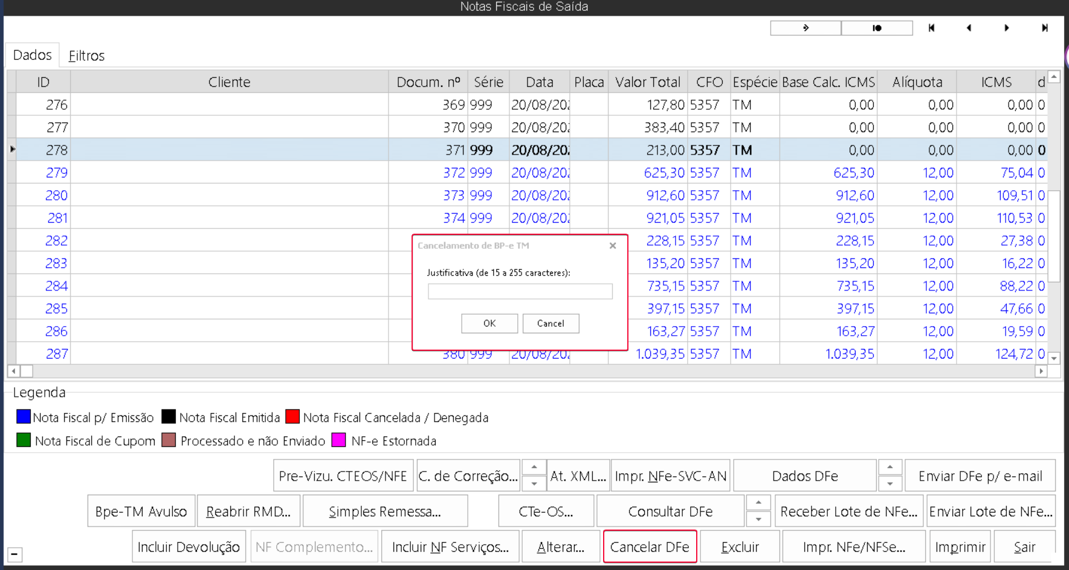Click Enviar DFe p/ e-mail button
This screenshot has width=1069, height=570.
[x=980, y=476]
